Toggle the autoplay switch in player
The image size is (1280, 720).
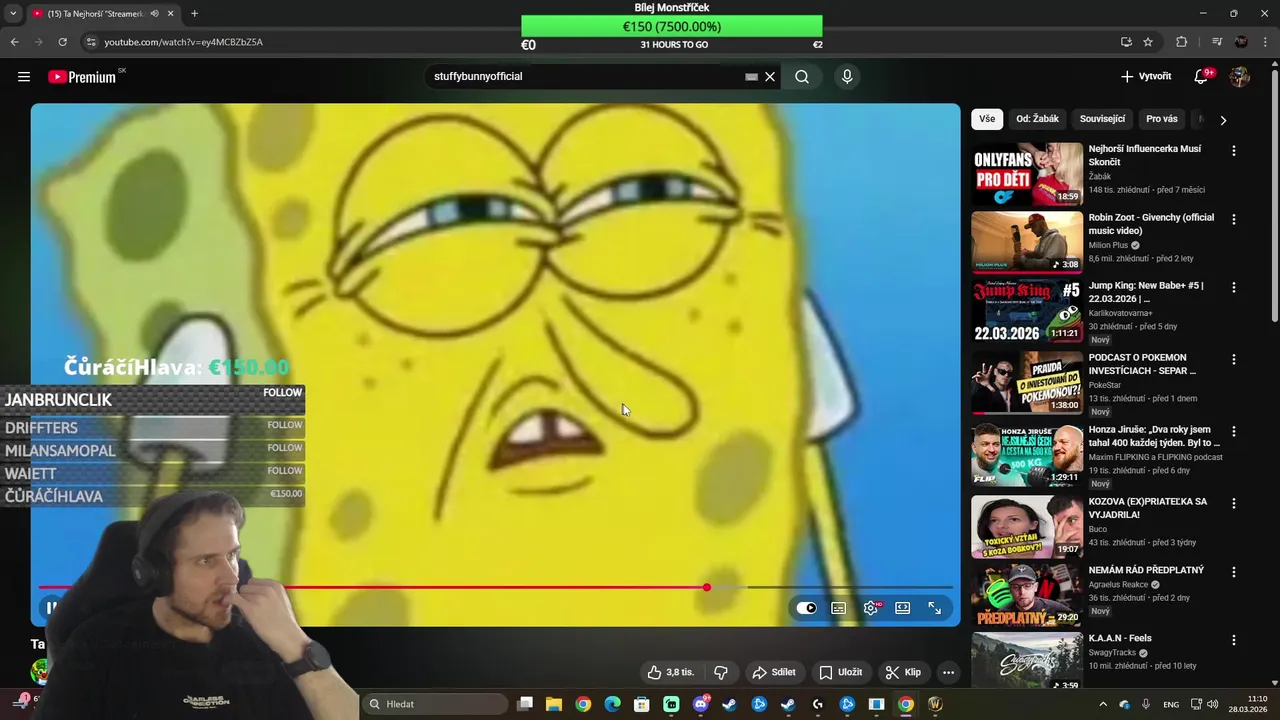[x=807, y=608]
